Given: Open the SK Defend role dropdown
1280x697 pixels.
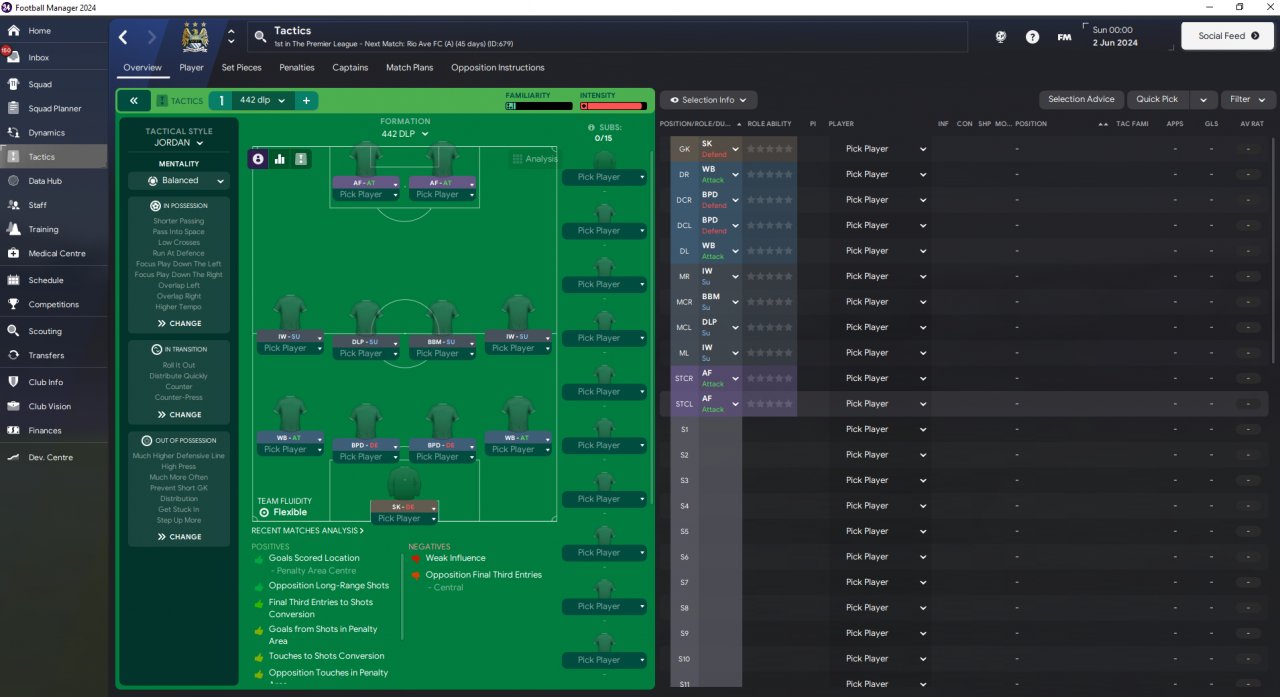Looking at the screenshot, I should click(720, 149).
